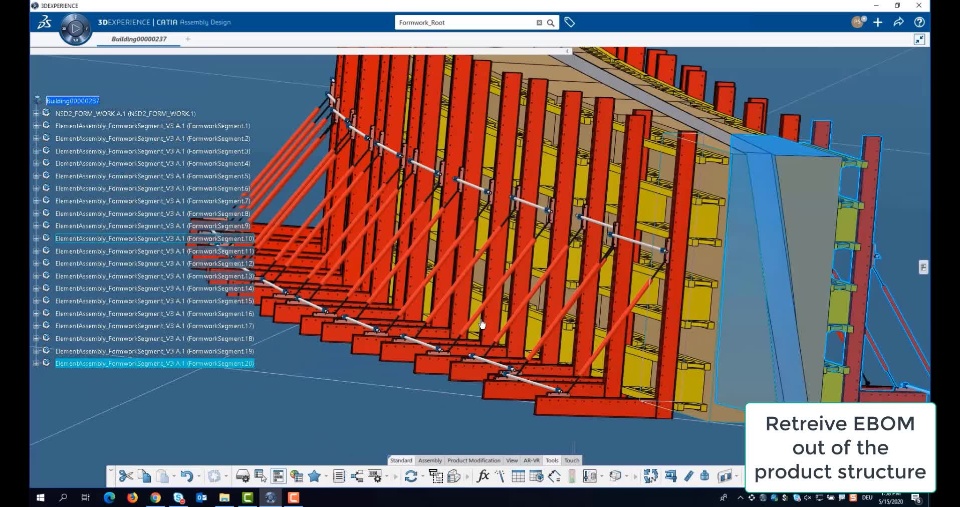Switch to the Standard toolbar tab

coord(401,460)
